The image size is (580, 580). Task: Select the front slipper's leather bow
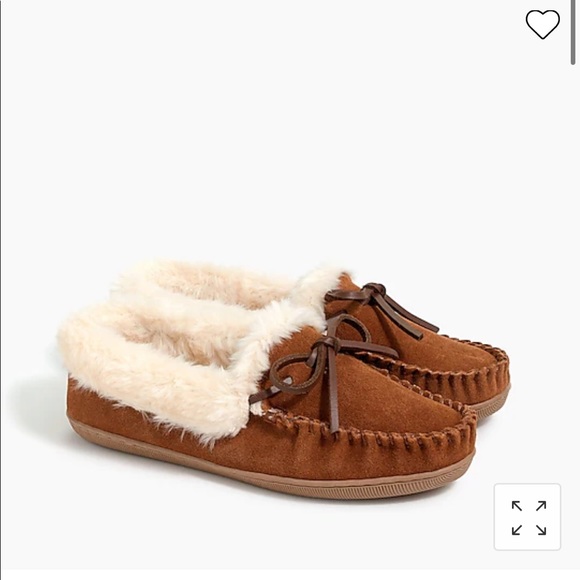pos(318,366)
